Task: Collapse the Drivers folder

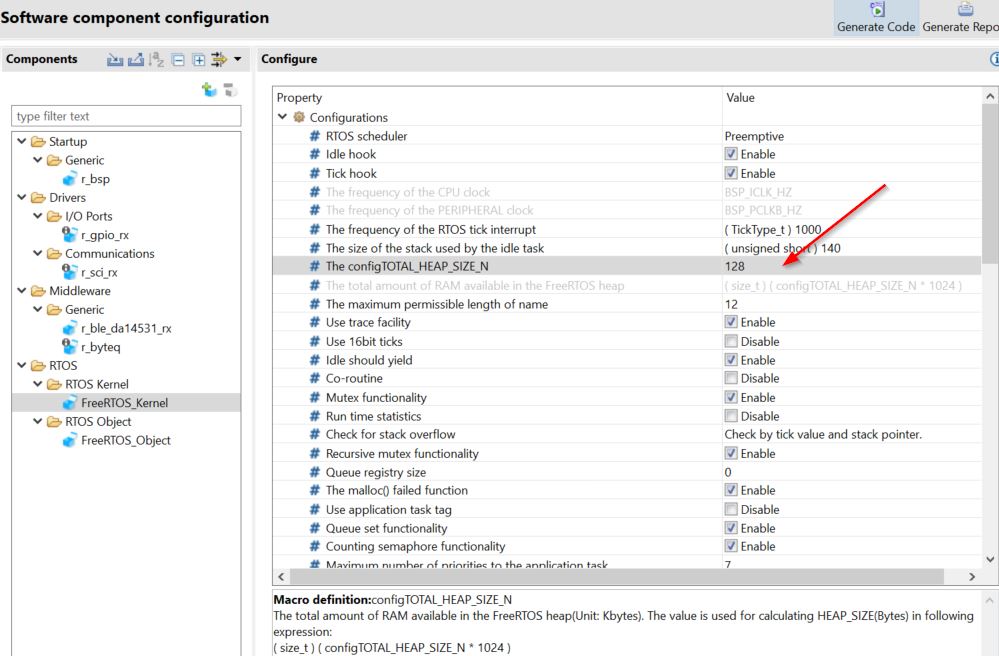Action: 22,197
